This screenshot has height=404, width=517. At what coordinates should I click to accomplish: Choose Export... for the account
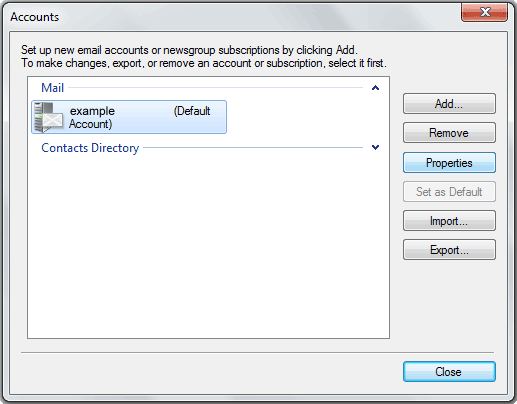449,250
